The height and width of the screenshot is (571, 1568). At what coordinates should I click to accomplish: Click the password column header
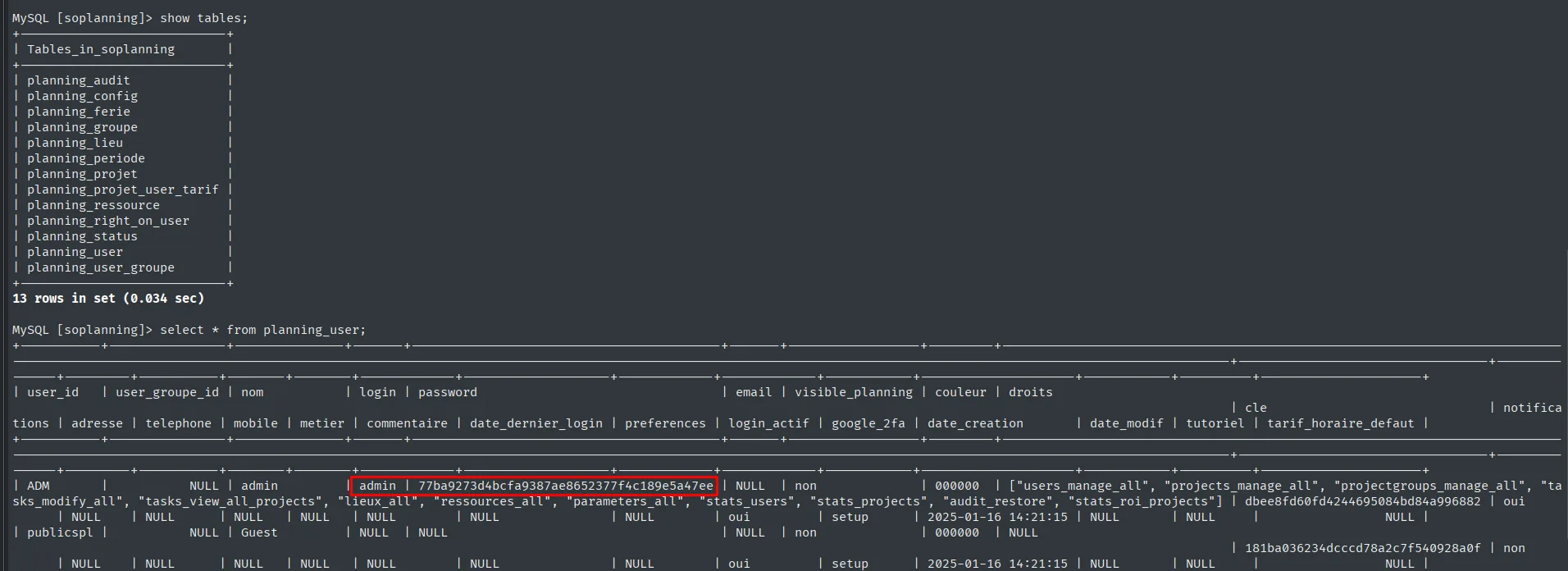coord(448,392)
